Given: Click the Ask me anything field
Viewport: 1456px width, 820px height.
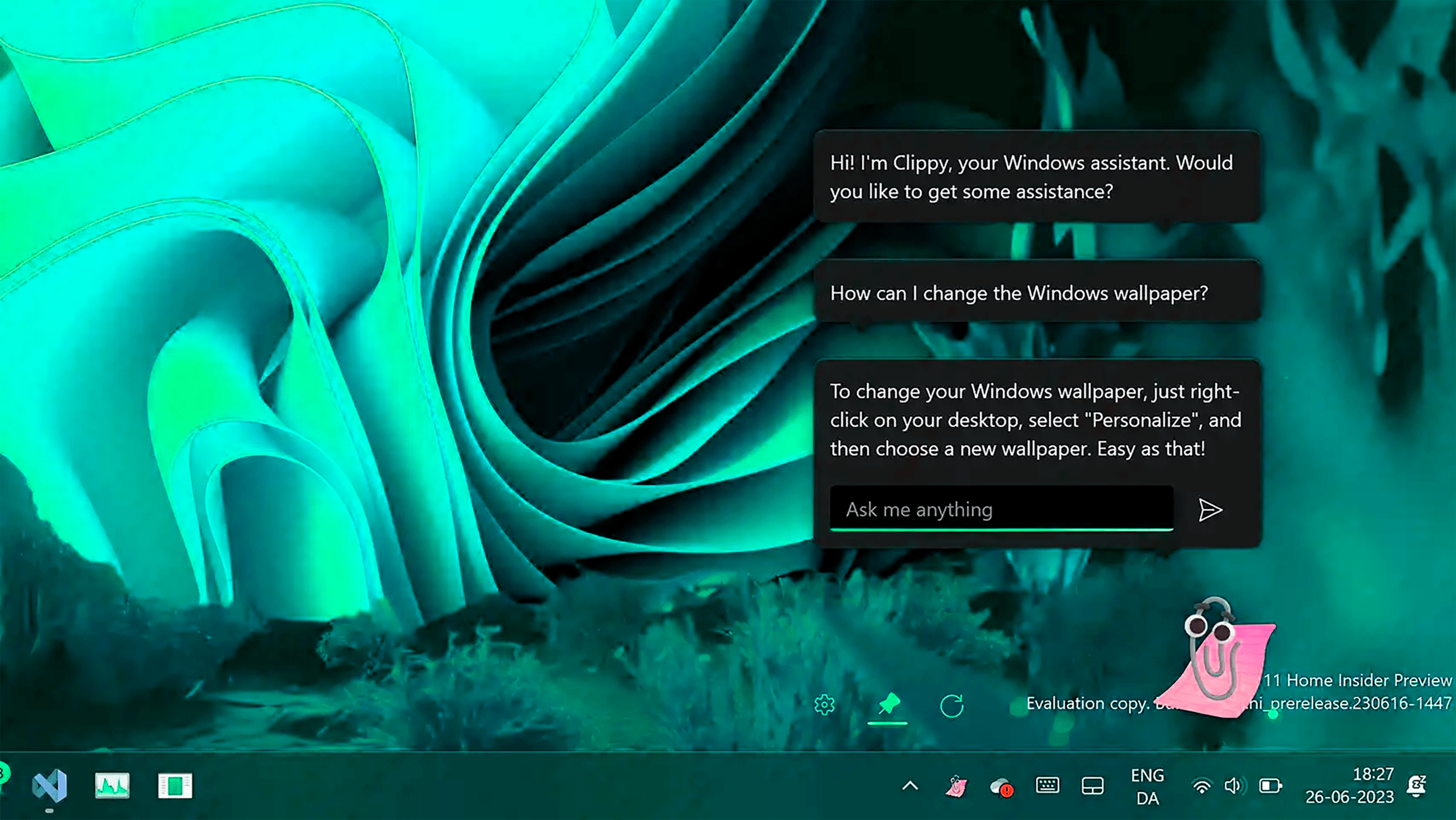Looking at the screenshot, I should click(1001, 509).
